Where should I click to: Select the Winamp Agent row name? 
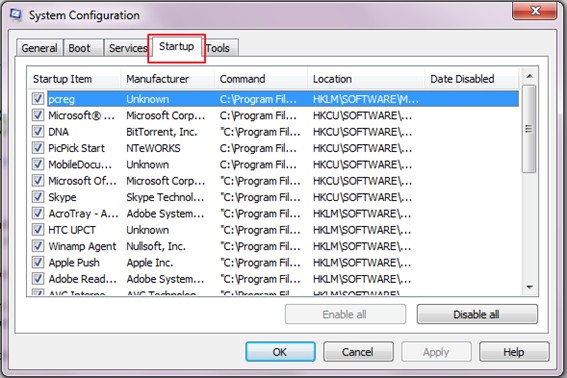pyautogui.click(x=82, y=246)
